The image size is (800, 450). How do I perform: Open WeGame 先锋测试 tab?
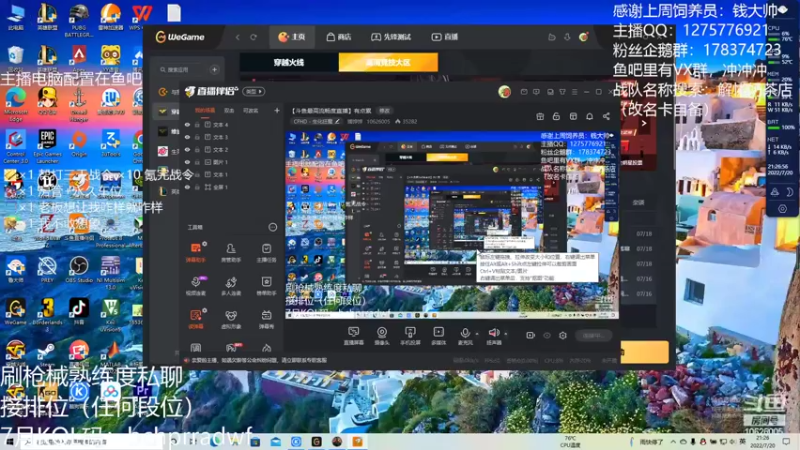tap(391, 37)
